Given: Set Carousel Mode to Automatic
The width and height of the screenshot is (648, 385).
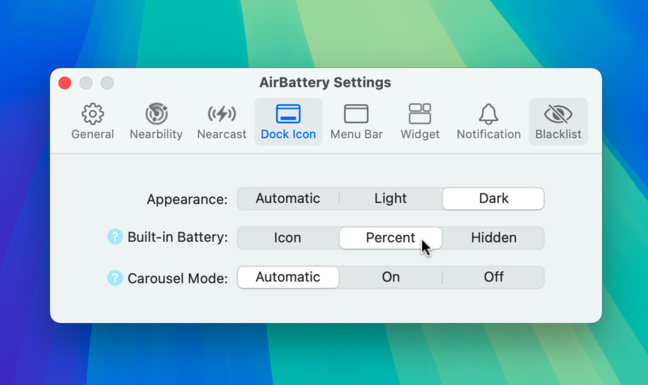Looking at the screenshot, I should pyautogui.click(x=288, y=277).
